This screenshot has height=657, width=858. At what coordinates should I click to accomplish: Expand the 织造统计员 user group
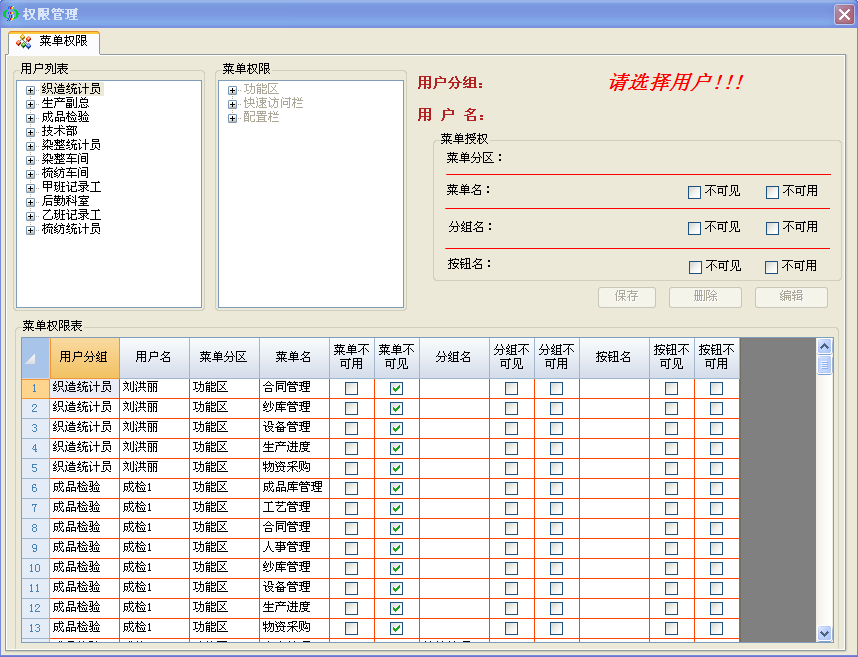coord(31,90)
